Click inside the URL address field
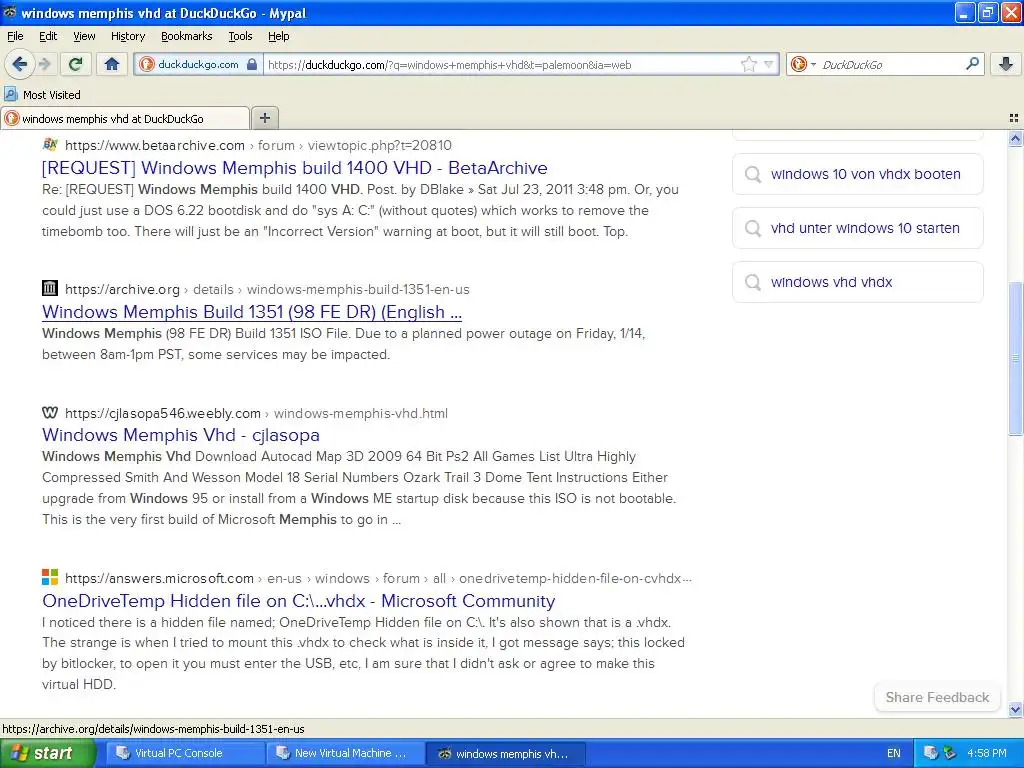This screenshot has height=768, width=1024. 501,64
